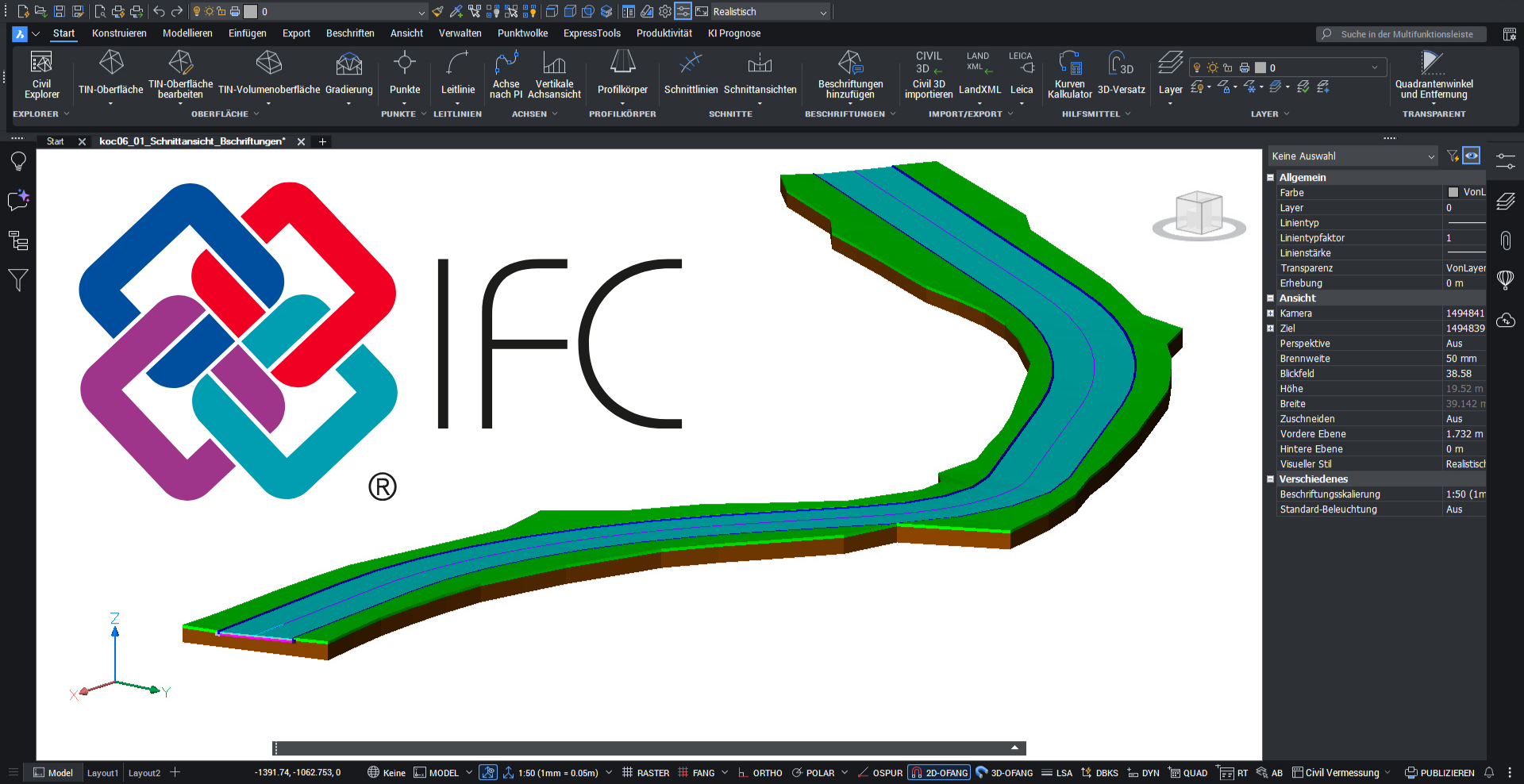Add a new document tab with plus

pyautogui.click(x=322, y=141)
